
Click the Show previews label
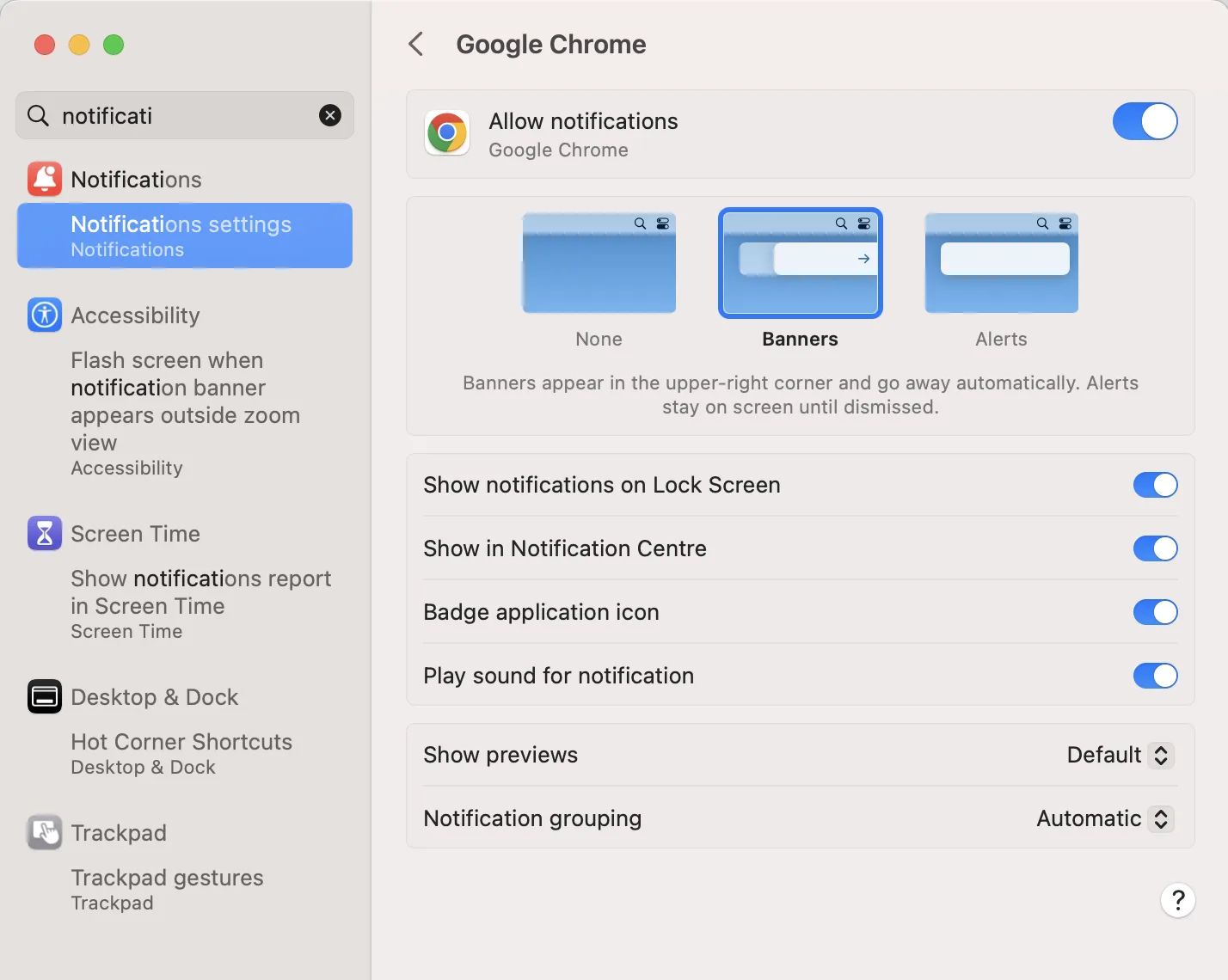coord(500,755)
